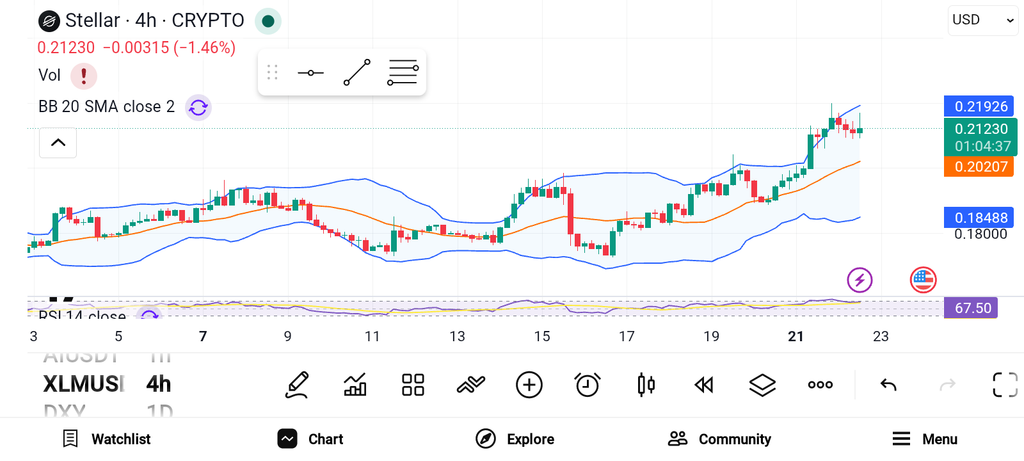Collapse the indicator legend with chevron

pos(58,142)
